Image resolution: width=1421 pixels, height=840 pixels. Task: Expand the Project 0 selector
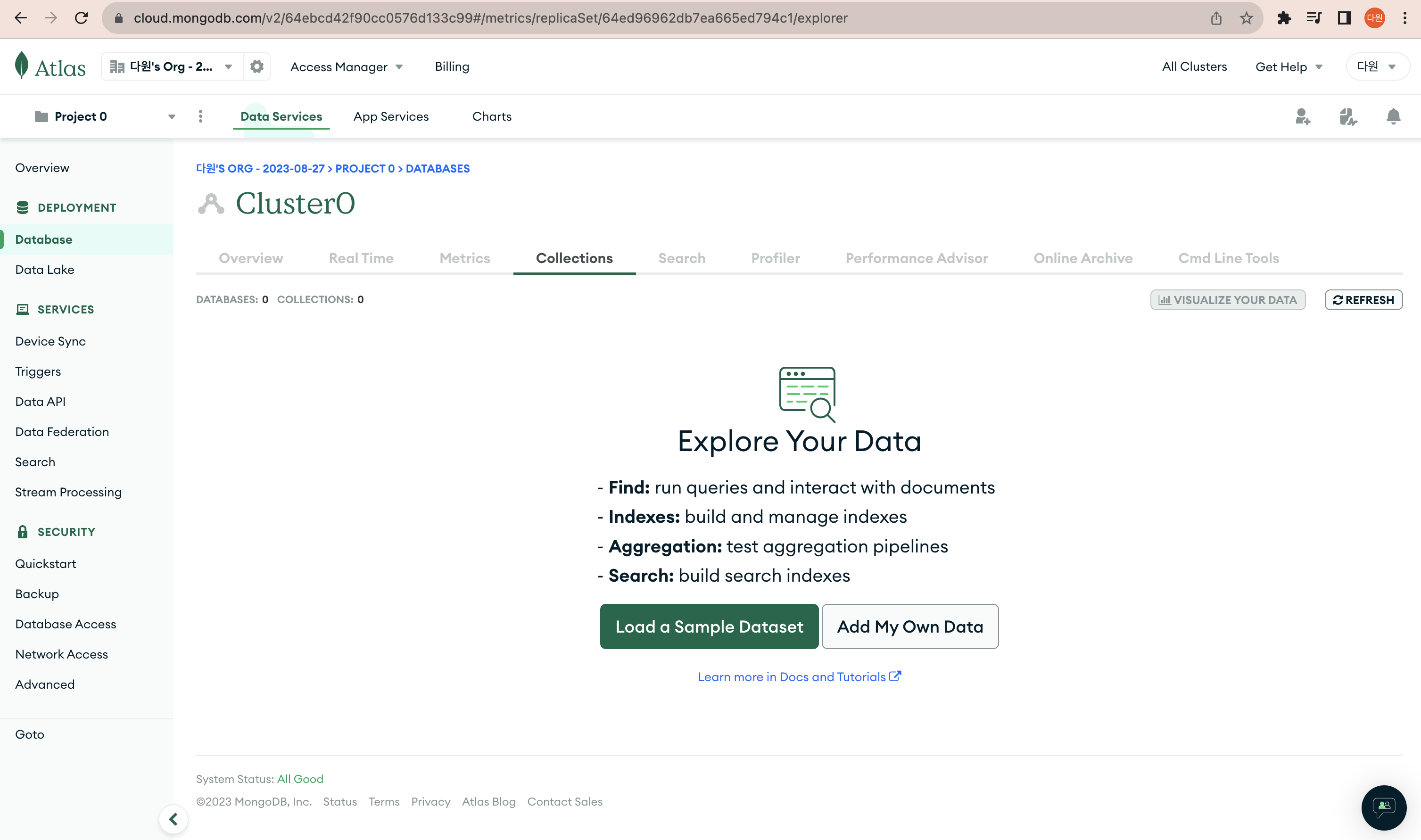point(105,116)
